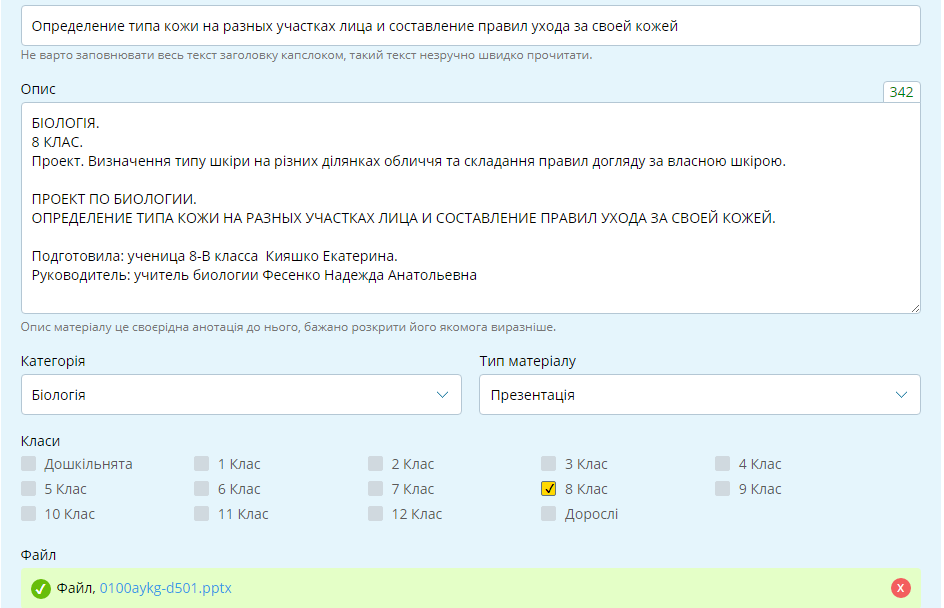Click hint text about caps lock title
This screenshot has width=944, height=608.
click(x=306, y=55)
